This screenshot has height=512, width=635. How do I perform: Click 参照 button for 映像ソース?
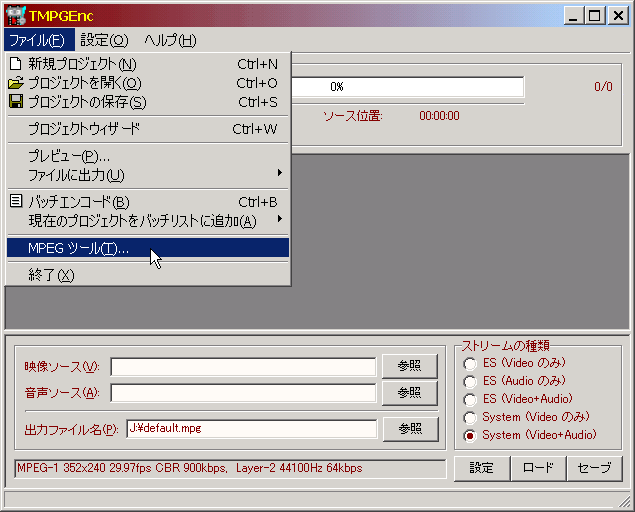pos(409,366)
